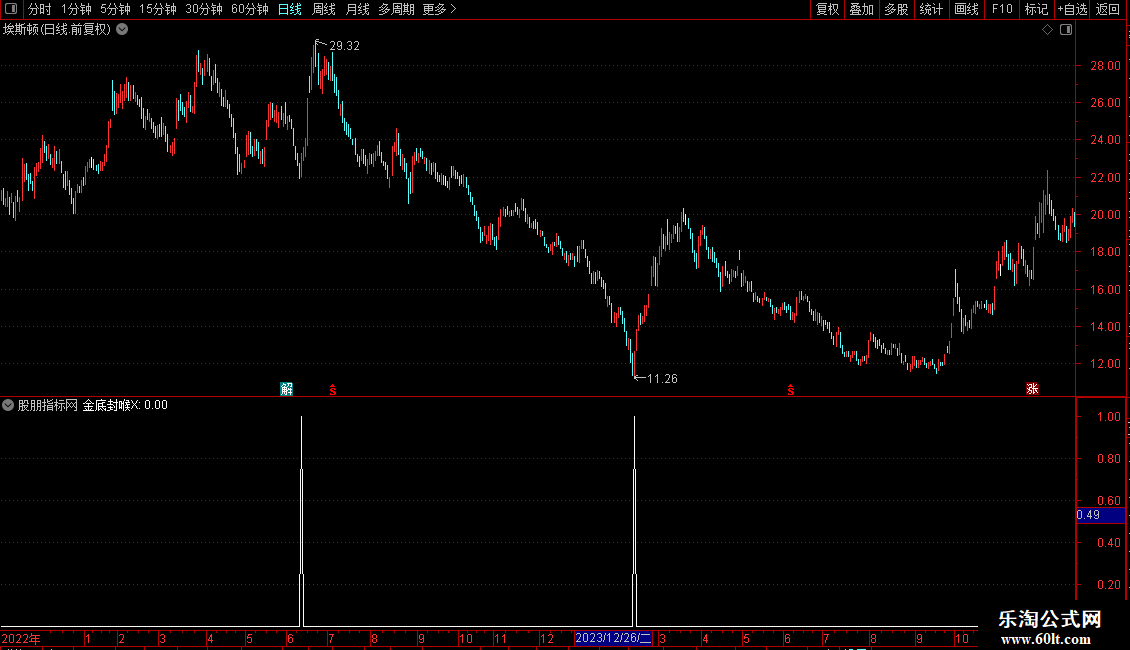Open the 复权 adjustment option
Screen dimensions: 1130x650
click(x=827, y=9)
